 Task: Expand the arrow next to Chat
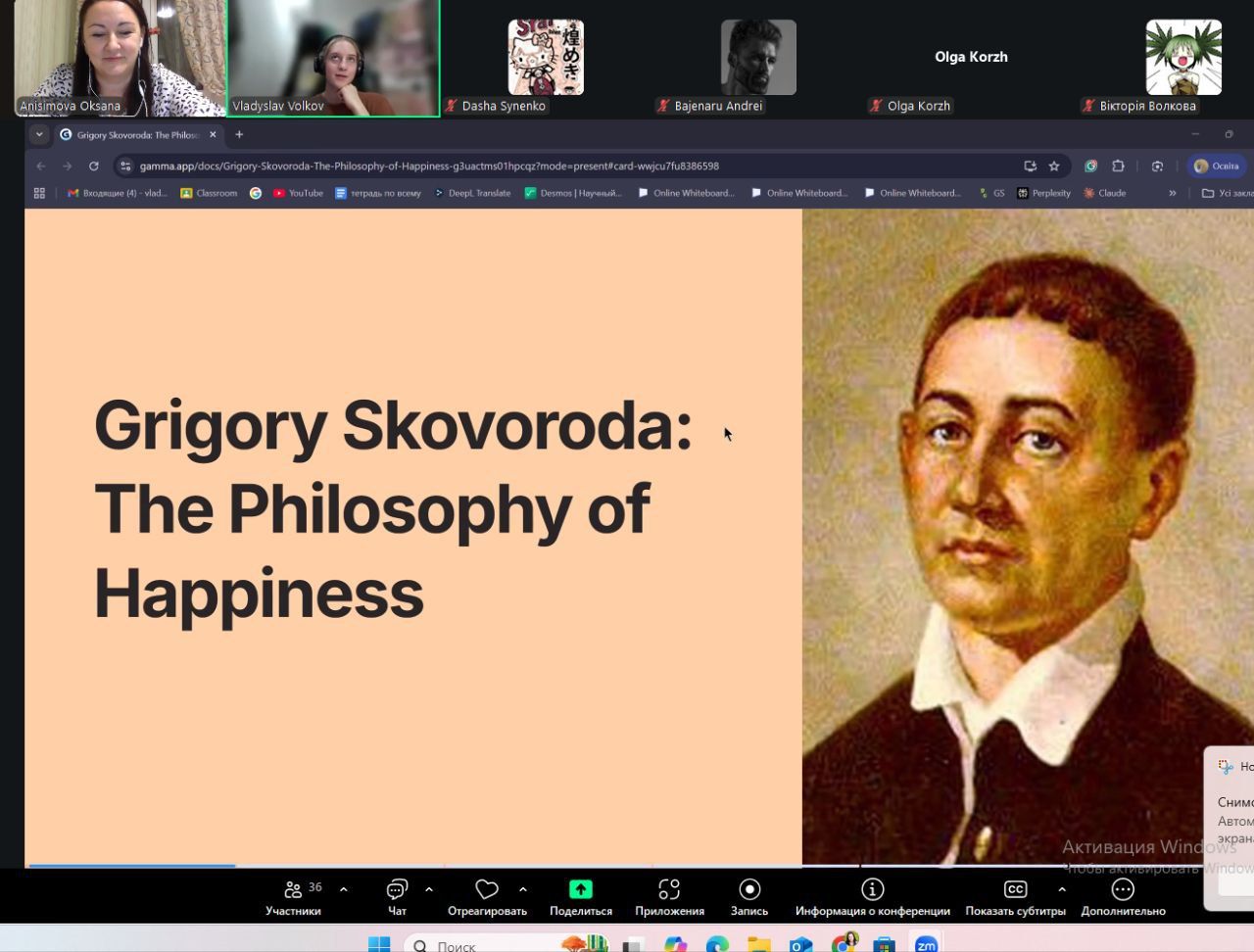tap(429, 889)
